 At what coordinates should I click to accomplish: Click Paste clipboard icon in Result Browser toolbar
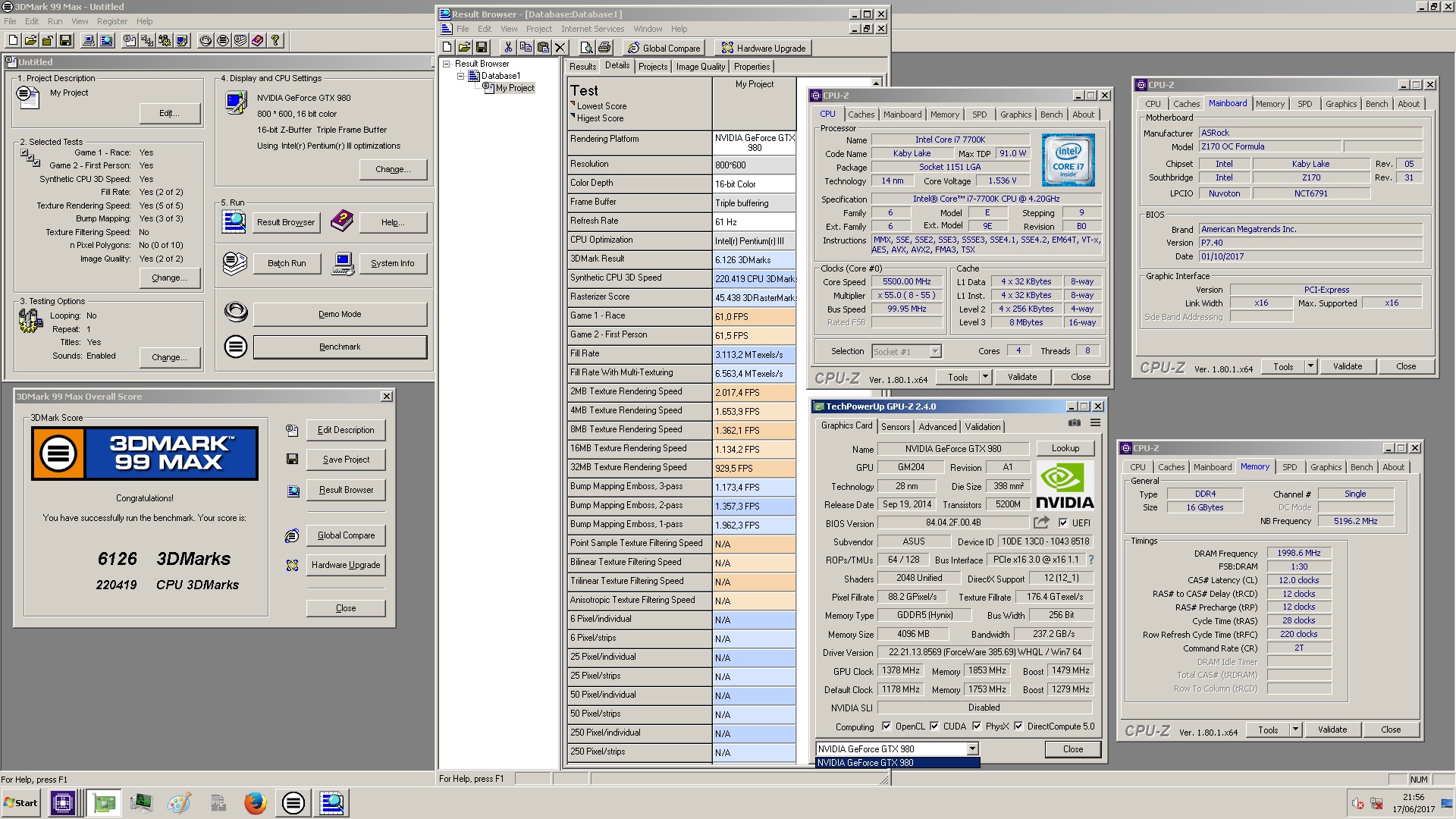point(543,47)
